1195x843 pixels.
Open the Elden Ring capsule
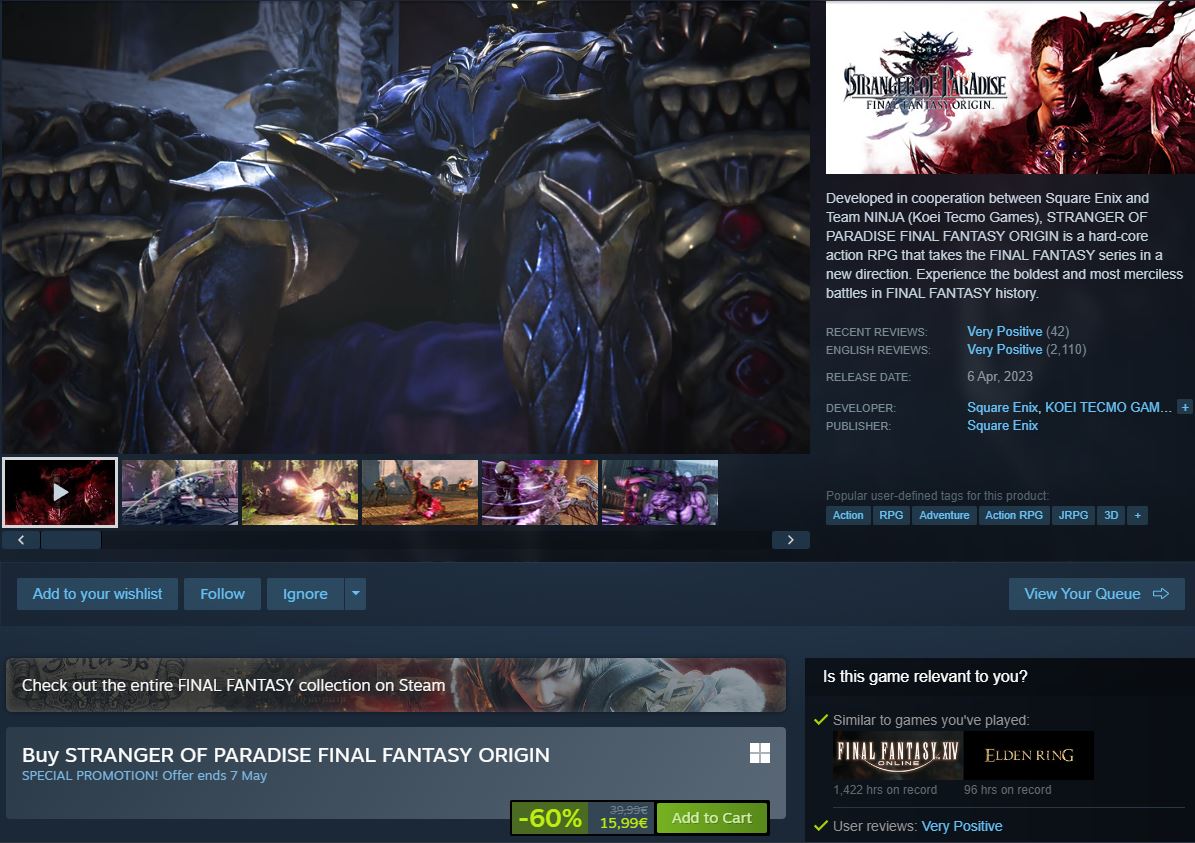click(x=1029, y=755)
